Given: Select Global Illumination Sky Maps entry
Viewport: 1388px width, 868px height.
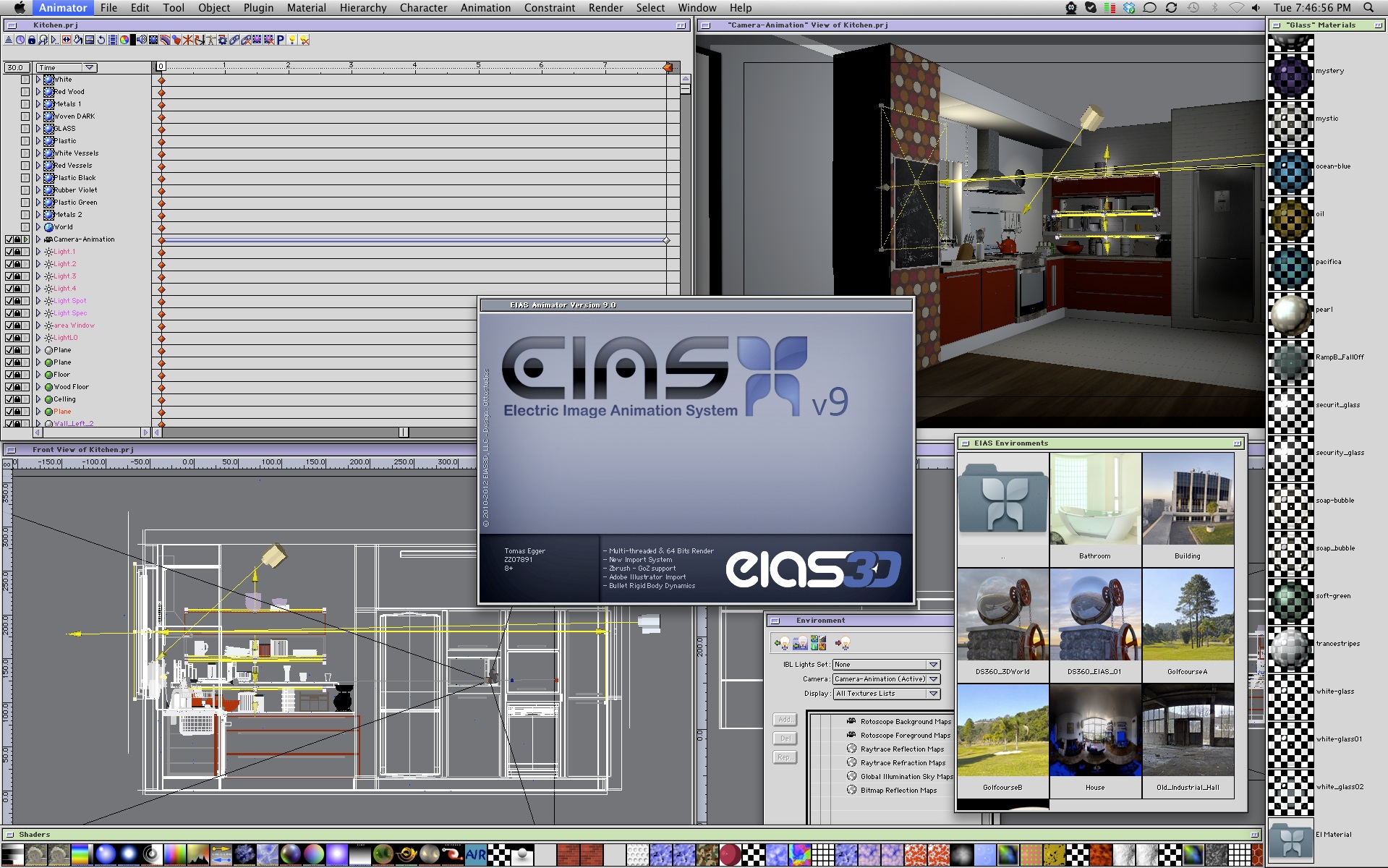Looking at the screenshot, I should click(x=907, y=777).
